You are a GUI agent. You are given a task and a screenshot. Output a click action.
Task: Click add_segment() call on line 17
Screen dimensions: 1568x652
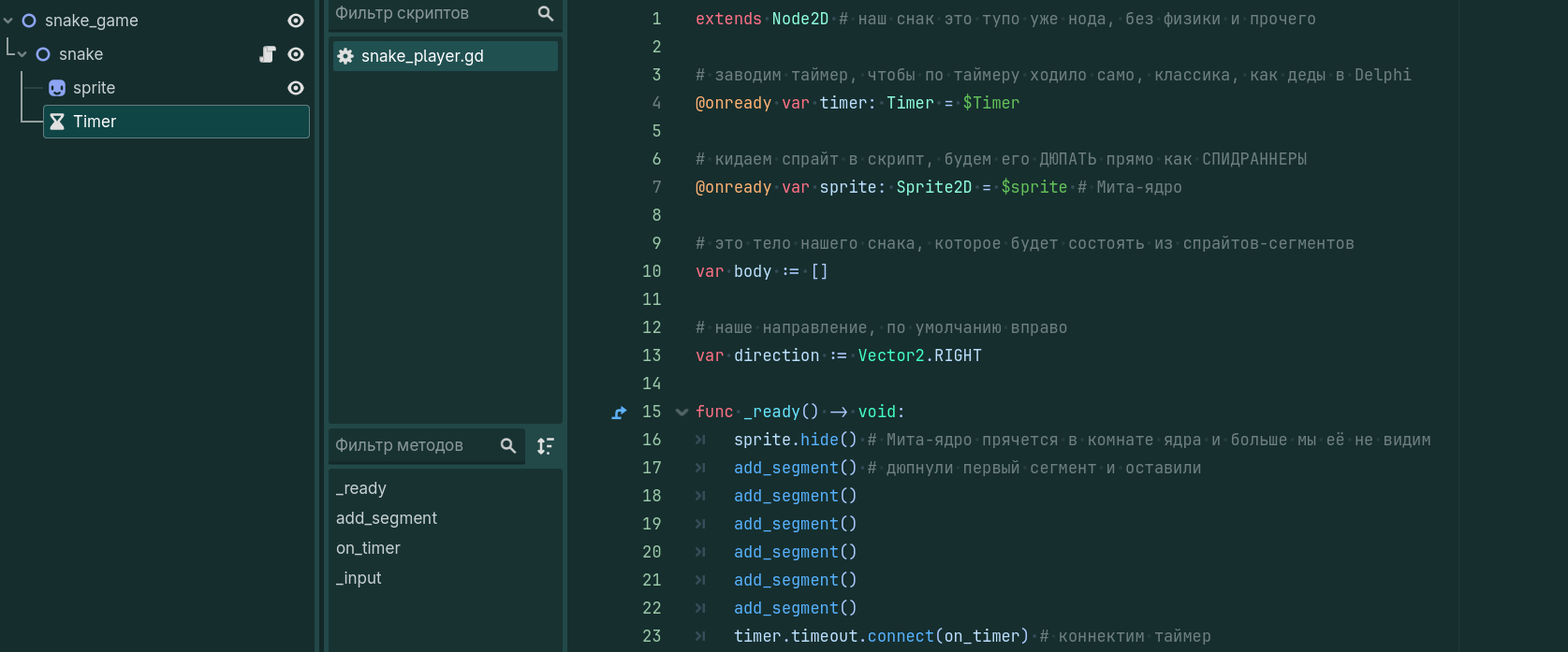(796, 468)
